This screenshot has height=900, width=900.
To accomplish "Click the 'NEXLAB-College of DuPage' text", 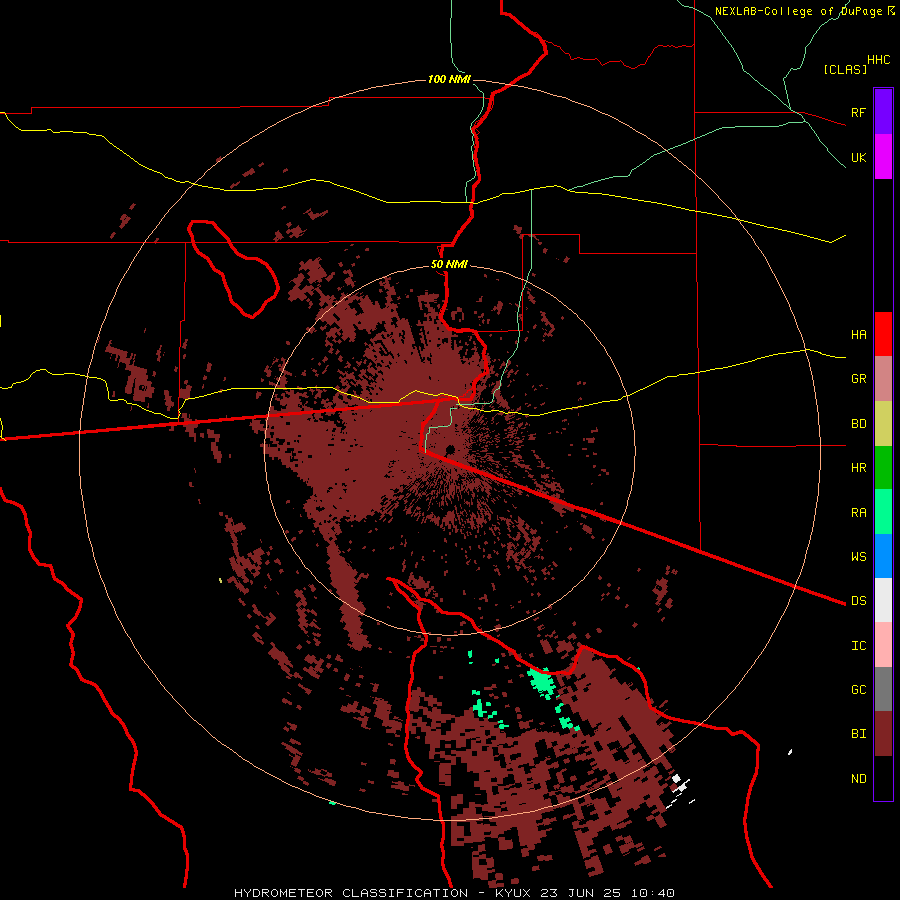I will coord(798,11).
